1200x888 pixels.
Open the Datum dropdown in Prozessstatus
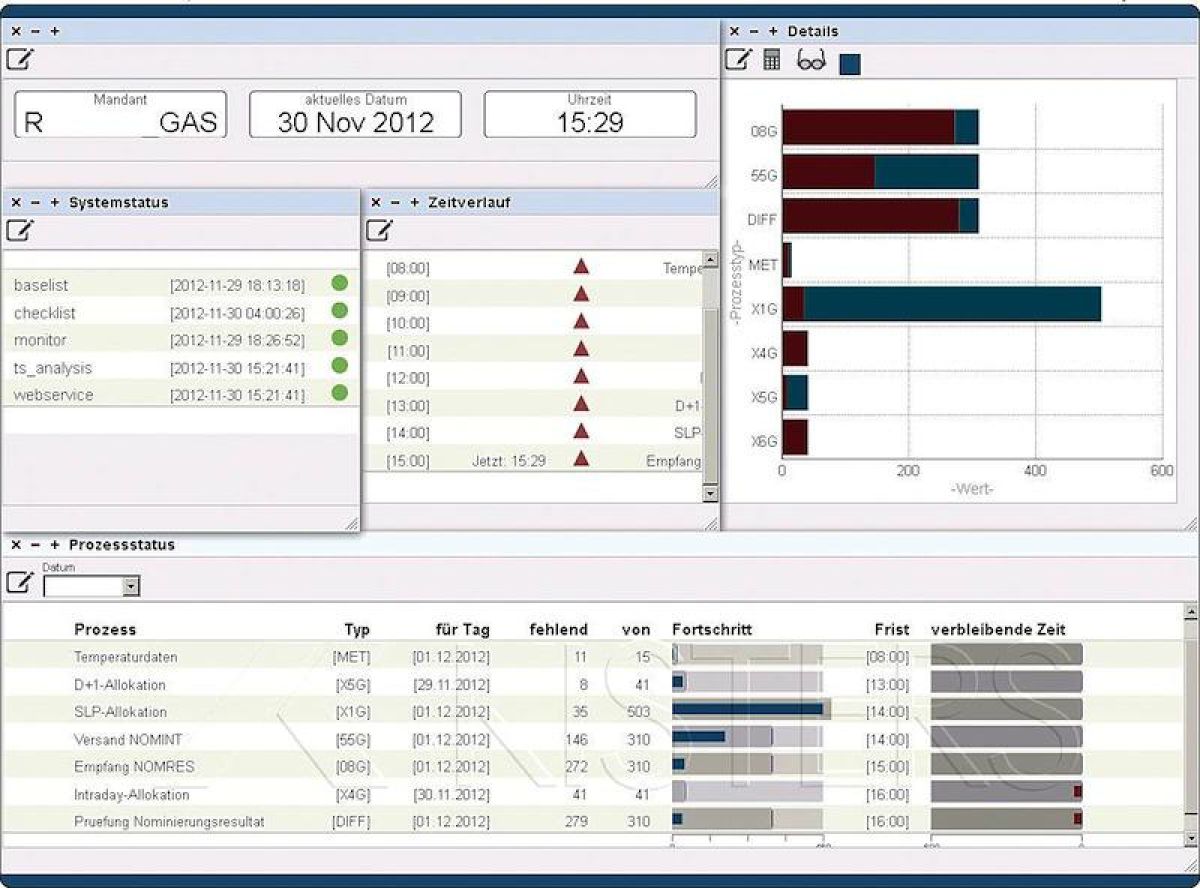tap(130, 587)
